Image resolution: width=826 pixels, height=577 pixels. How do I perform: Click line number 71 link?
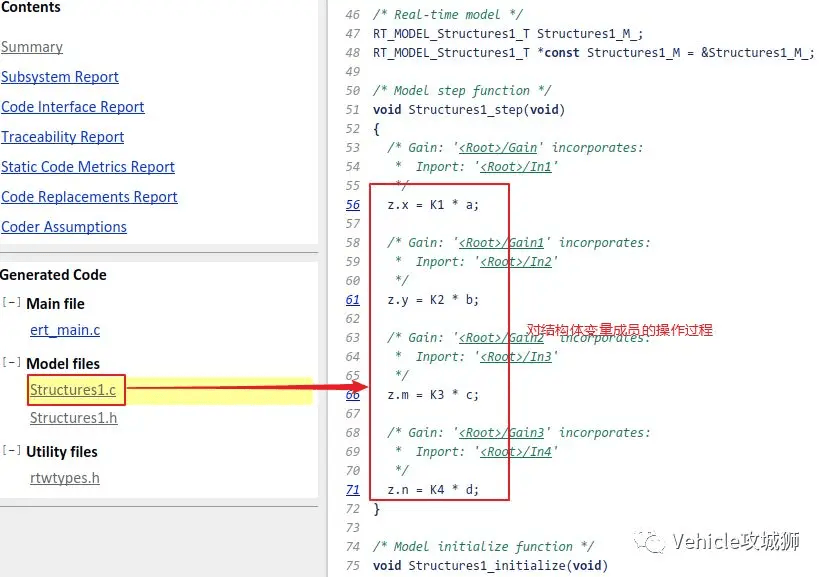pos(353,490)
